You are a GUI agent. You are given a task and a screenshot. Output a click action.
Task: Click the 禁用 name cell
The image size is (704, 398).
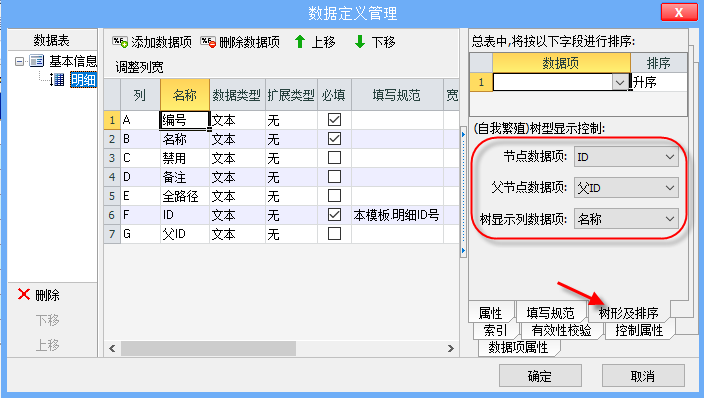pyautogui.click(x=185, y=158)
